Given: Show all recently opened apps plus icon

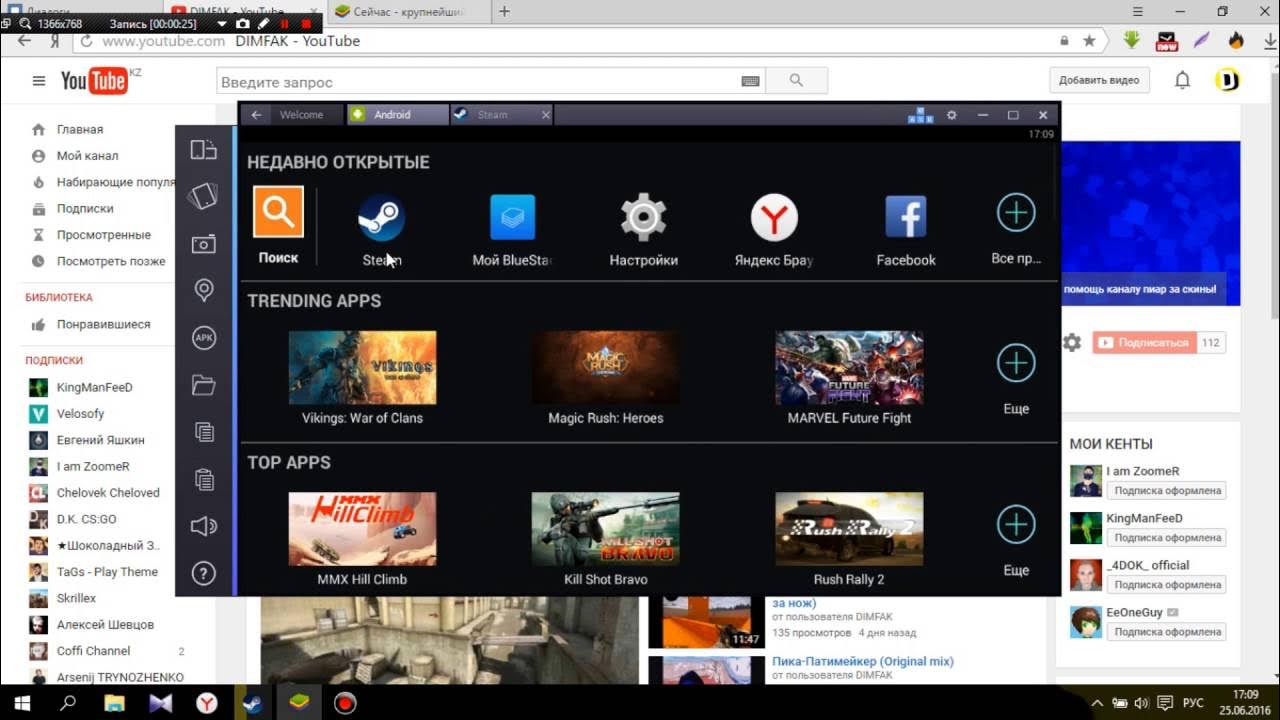Looking at the screenshot, I should tap(1016, 212).
